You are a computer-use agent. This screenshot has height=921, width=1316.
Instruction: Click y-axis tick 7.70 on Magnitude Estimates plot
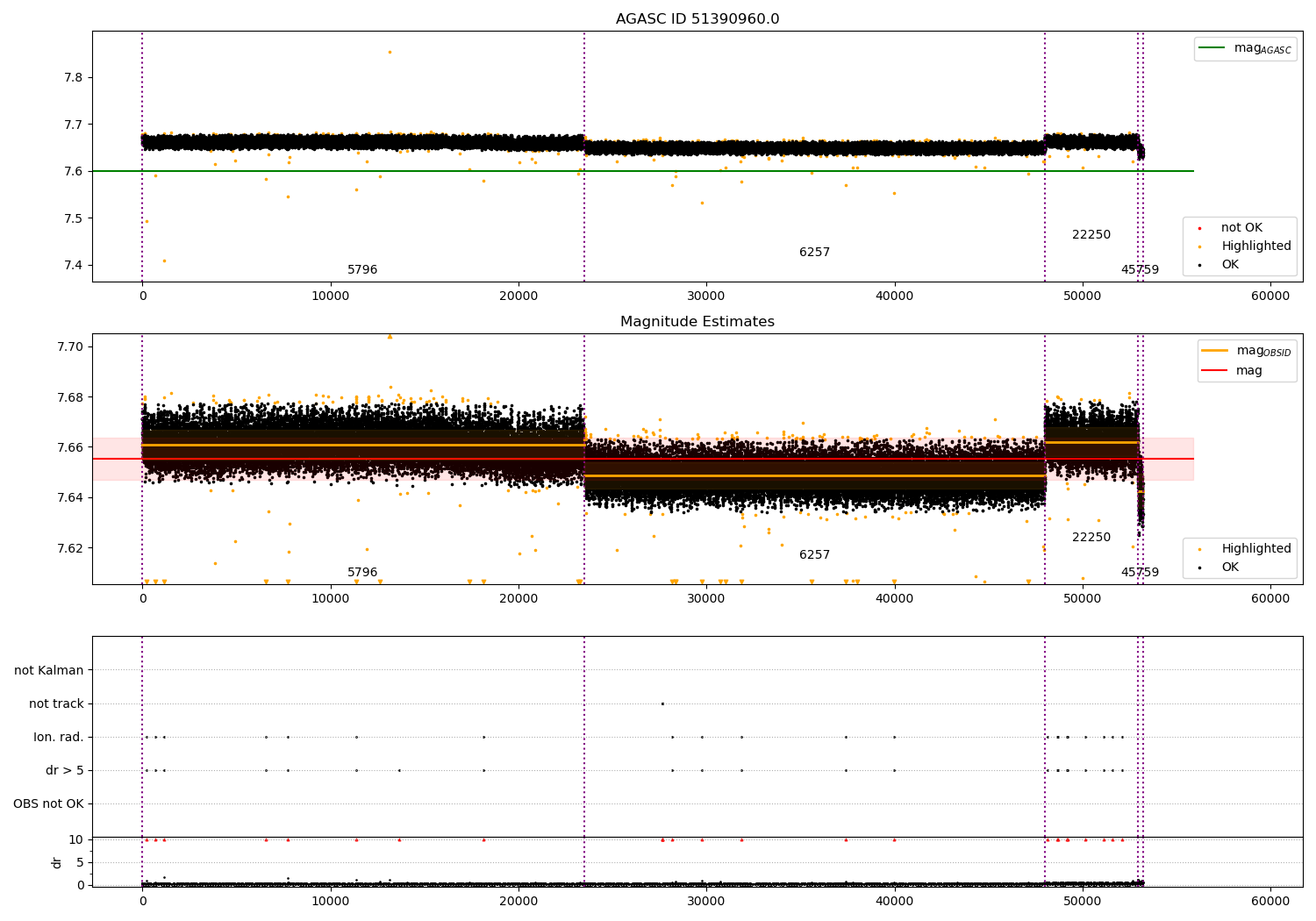pyautogui.click(x=70, y=347)
